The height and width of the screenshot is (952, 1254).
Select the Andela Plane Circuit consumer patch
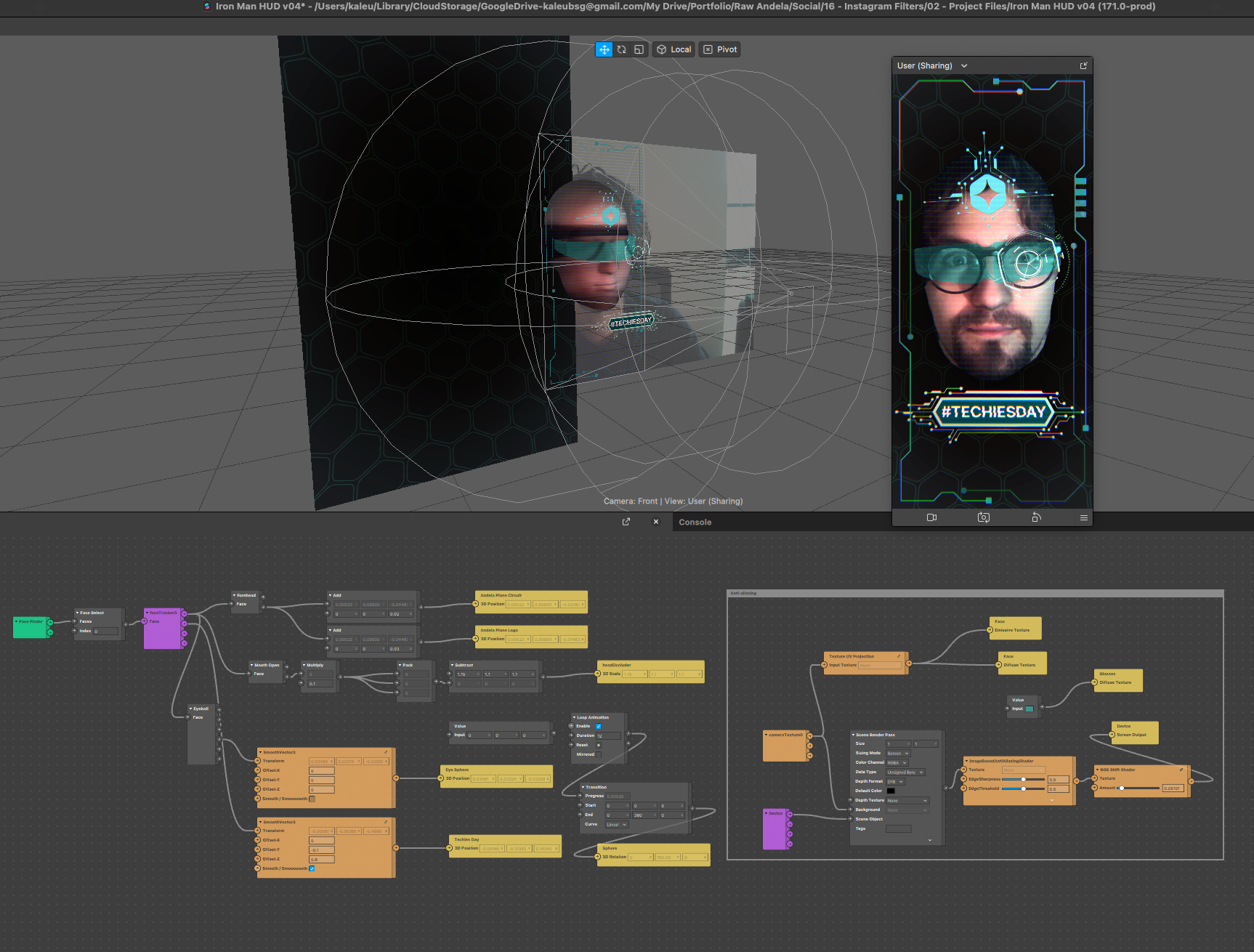click(530, 602)
